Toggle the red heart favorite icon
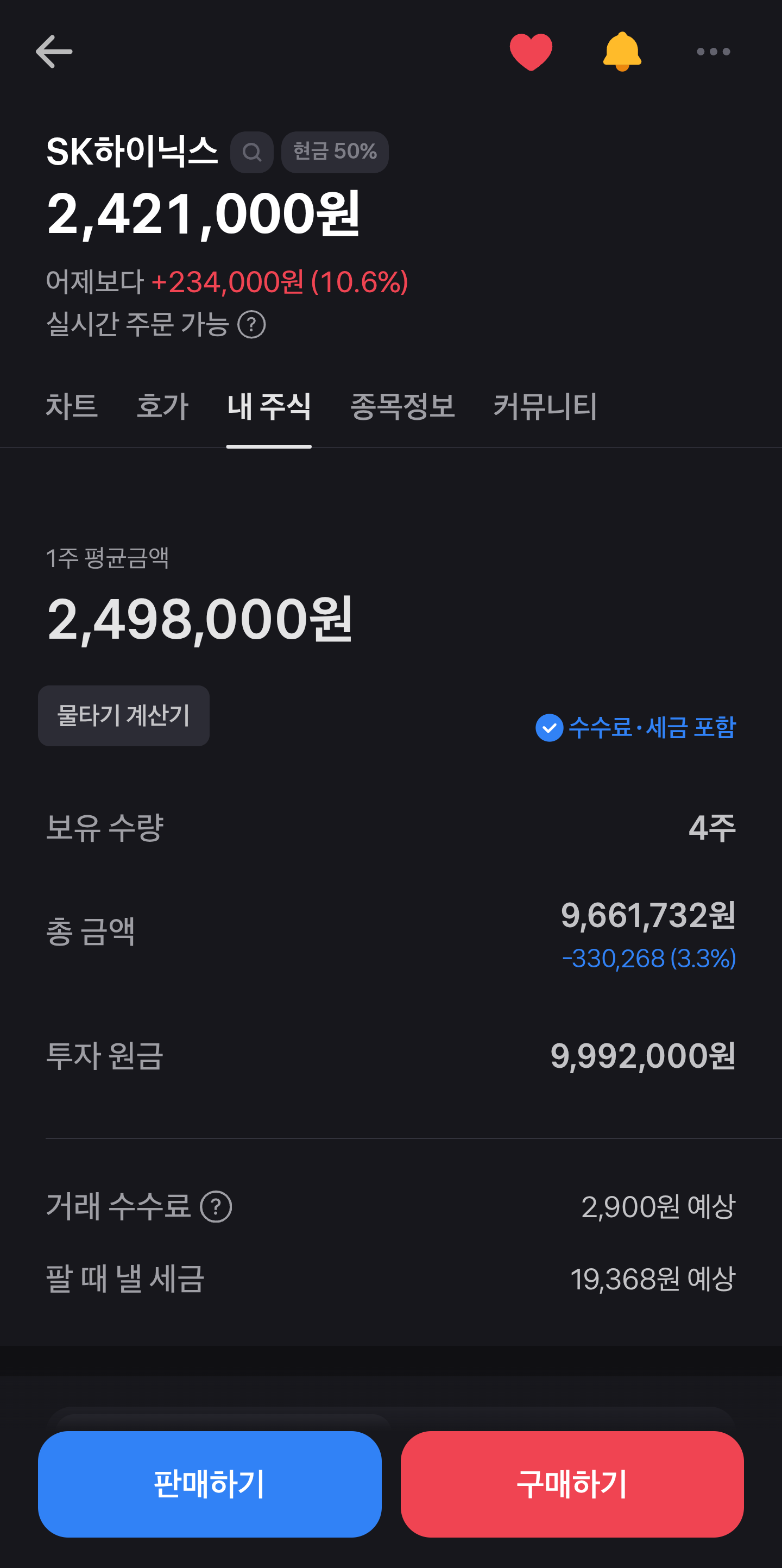 [x=531, y=52]
